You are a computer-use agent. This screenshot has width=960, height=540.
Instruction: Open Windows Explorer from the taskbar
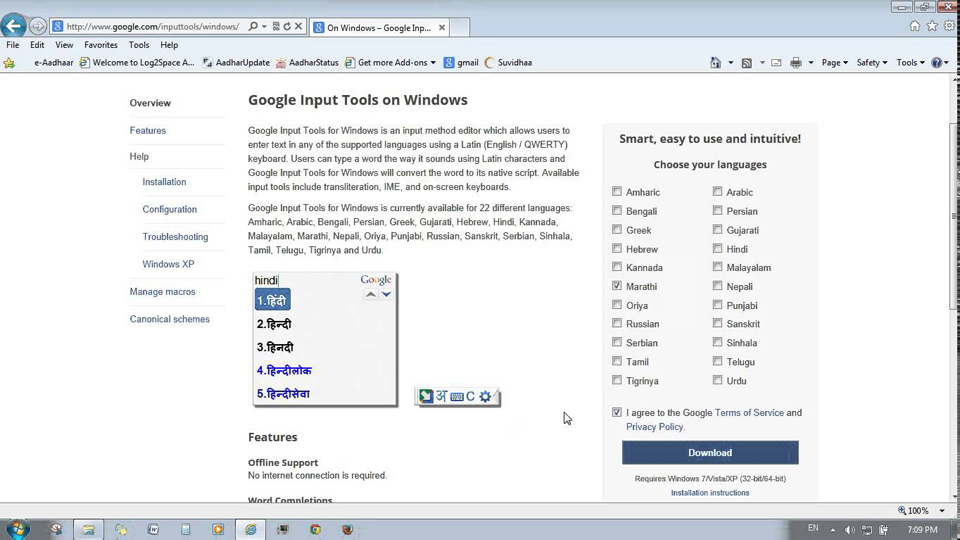89,530
